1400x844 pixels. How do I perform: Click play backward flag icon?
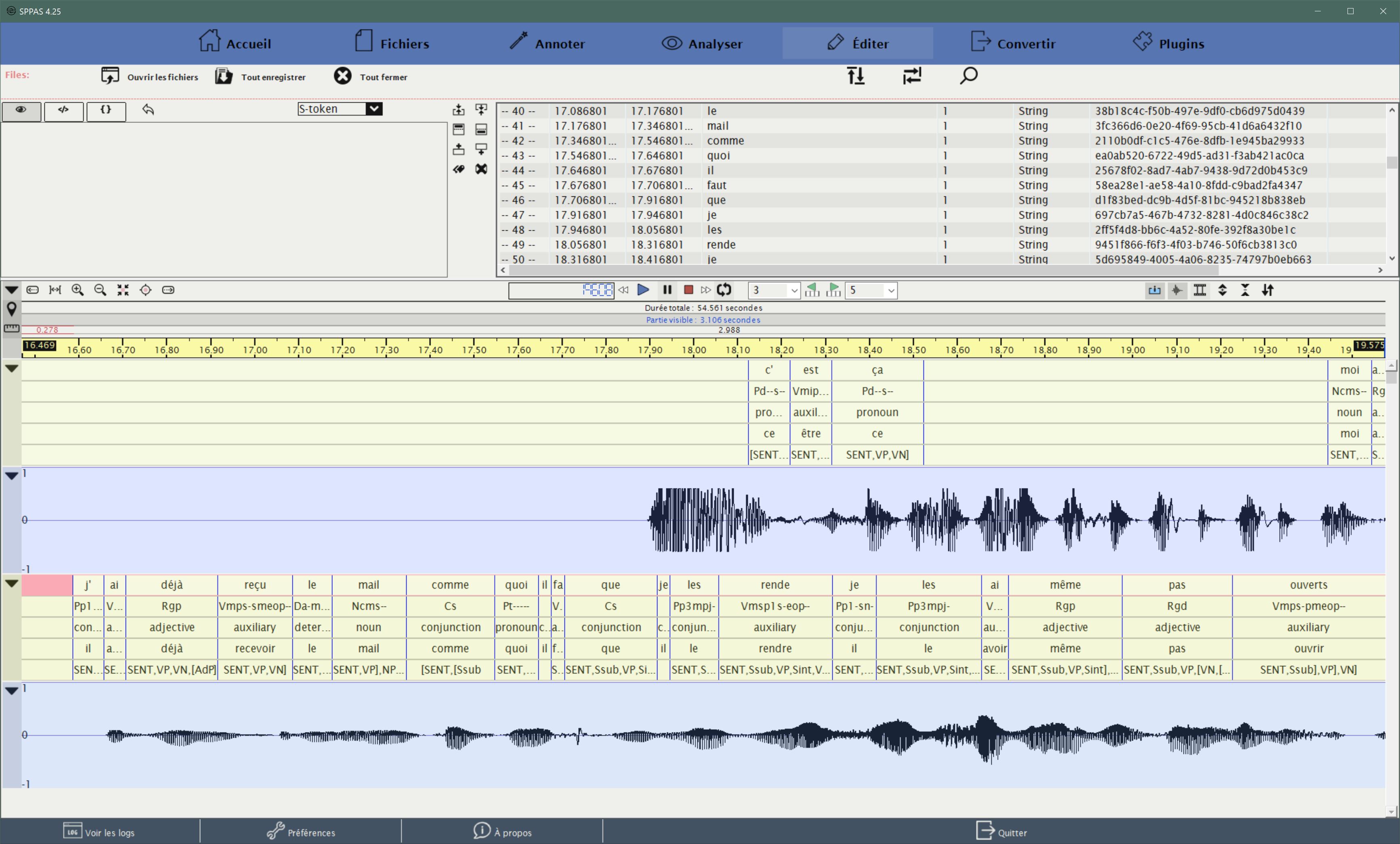click(x=812, y=290)
